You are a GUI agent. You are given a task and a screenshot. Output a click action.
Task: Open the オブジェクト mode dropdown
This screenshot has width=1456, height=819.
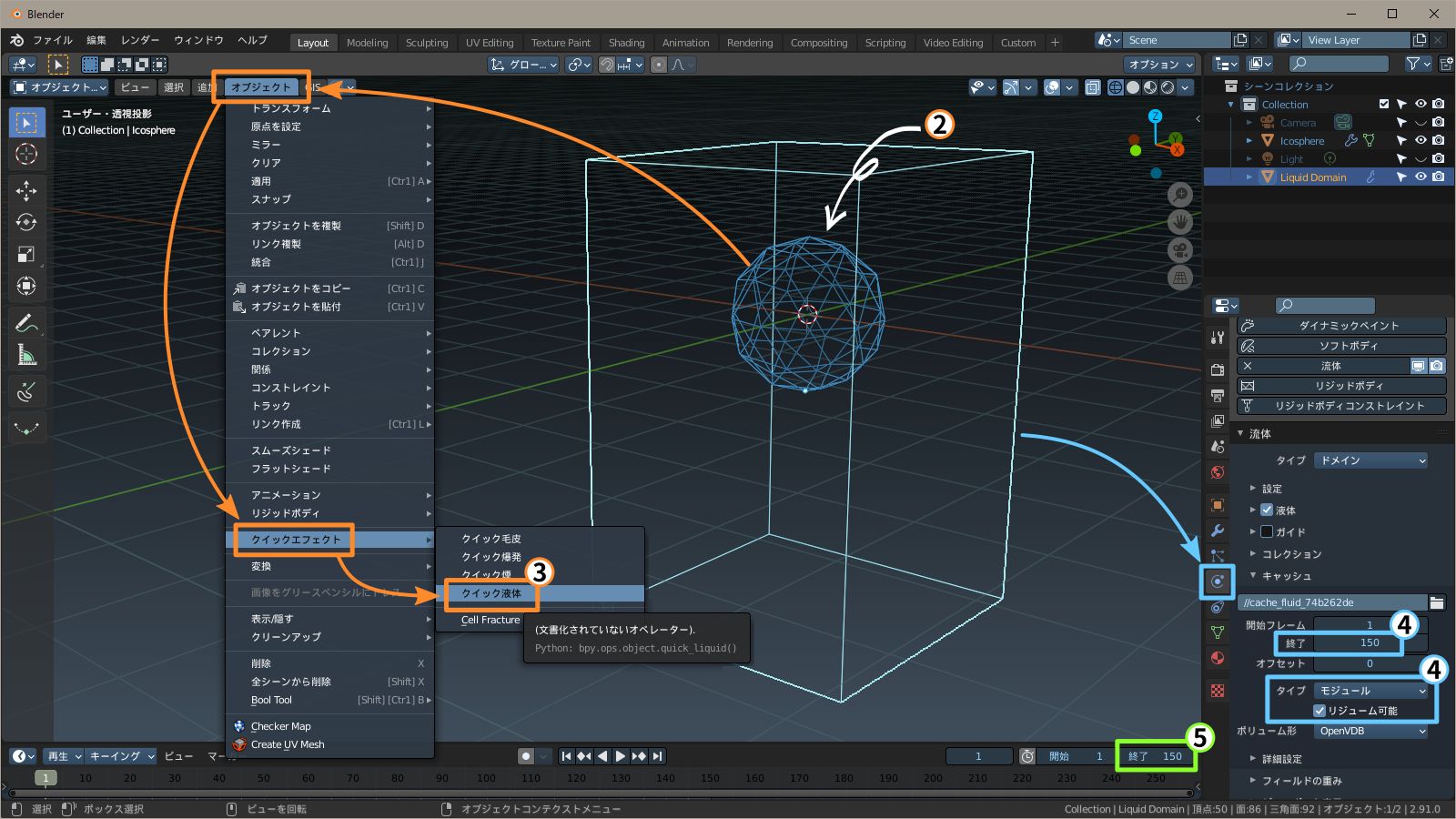tap(59, 87)
